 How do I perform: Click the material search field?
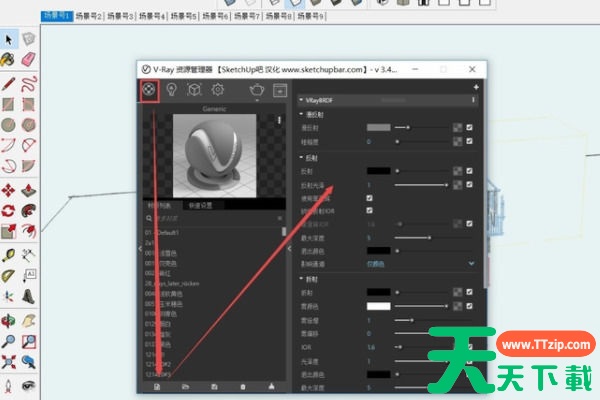(214, 218)
